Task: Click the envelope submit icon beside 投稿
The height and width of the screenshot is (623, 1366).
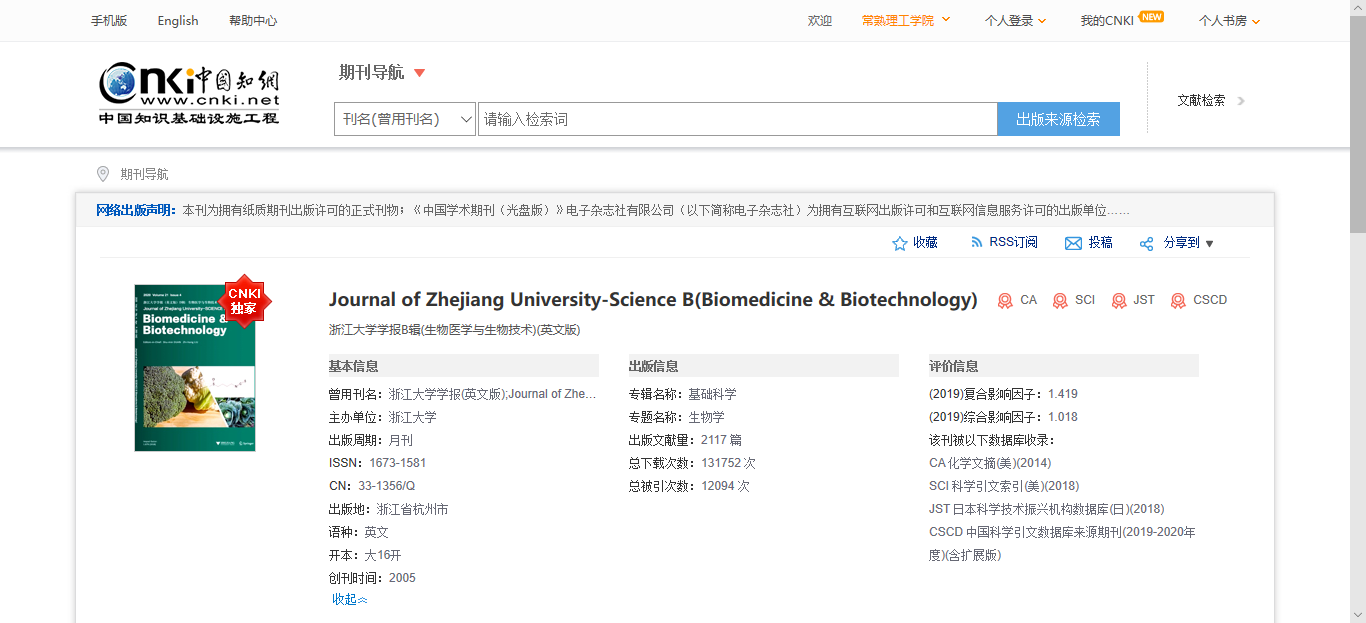Action: 1073,243
